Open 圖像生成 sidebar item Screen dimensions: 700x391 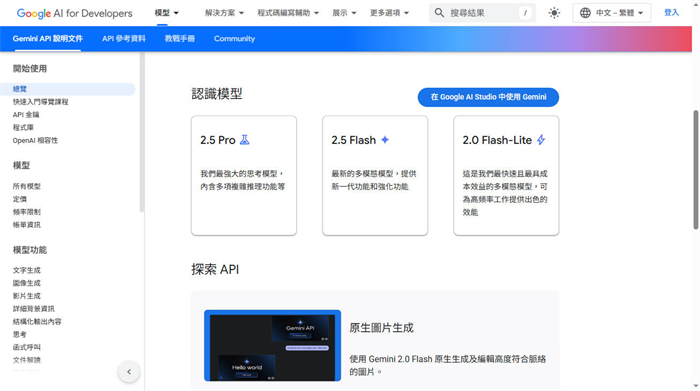(x=27, y=283)
